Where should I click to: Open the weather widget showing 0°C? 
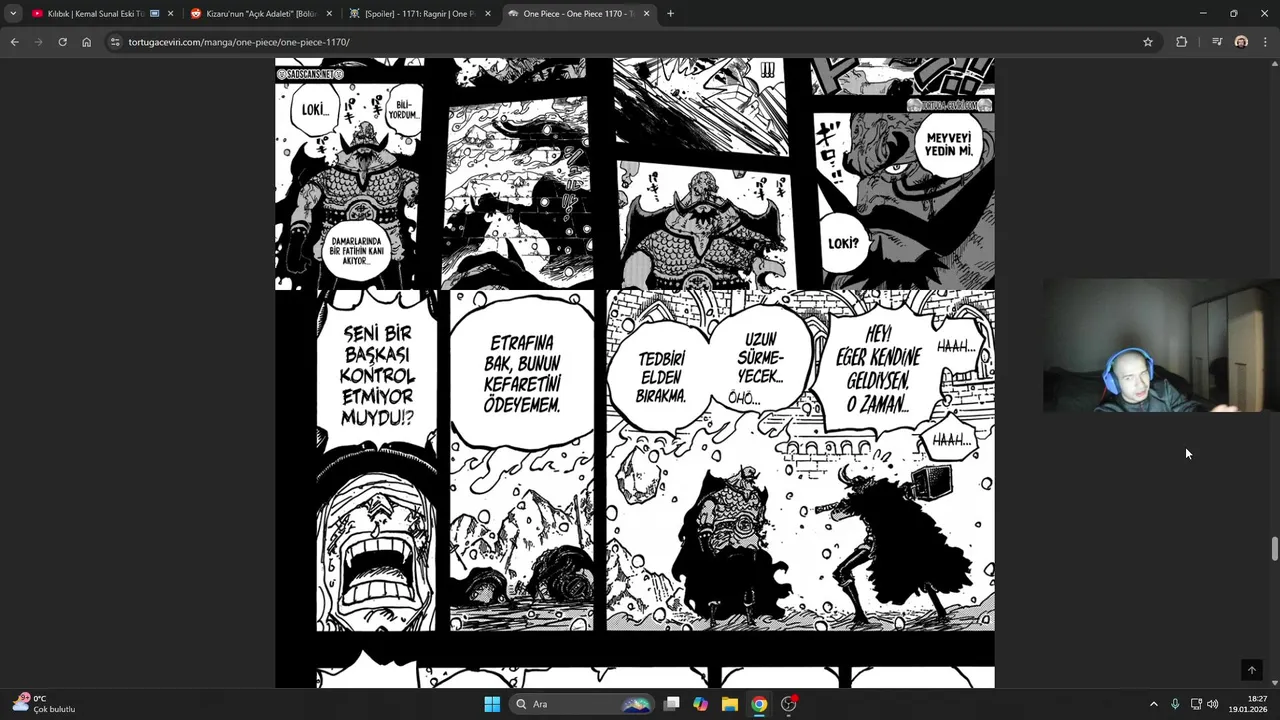tap(44, 704)
